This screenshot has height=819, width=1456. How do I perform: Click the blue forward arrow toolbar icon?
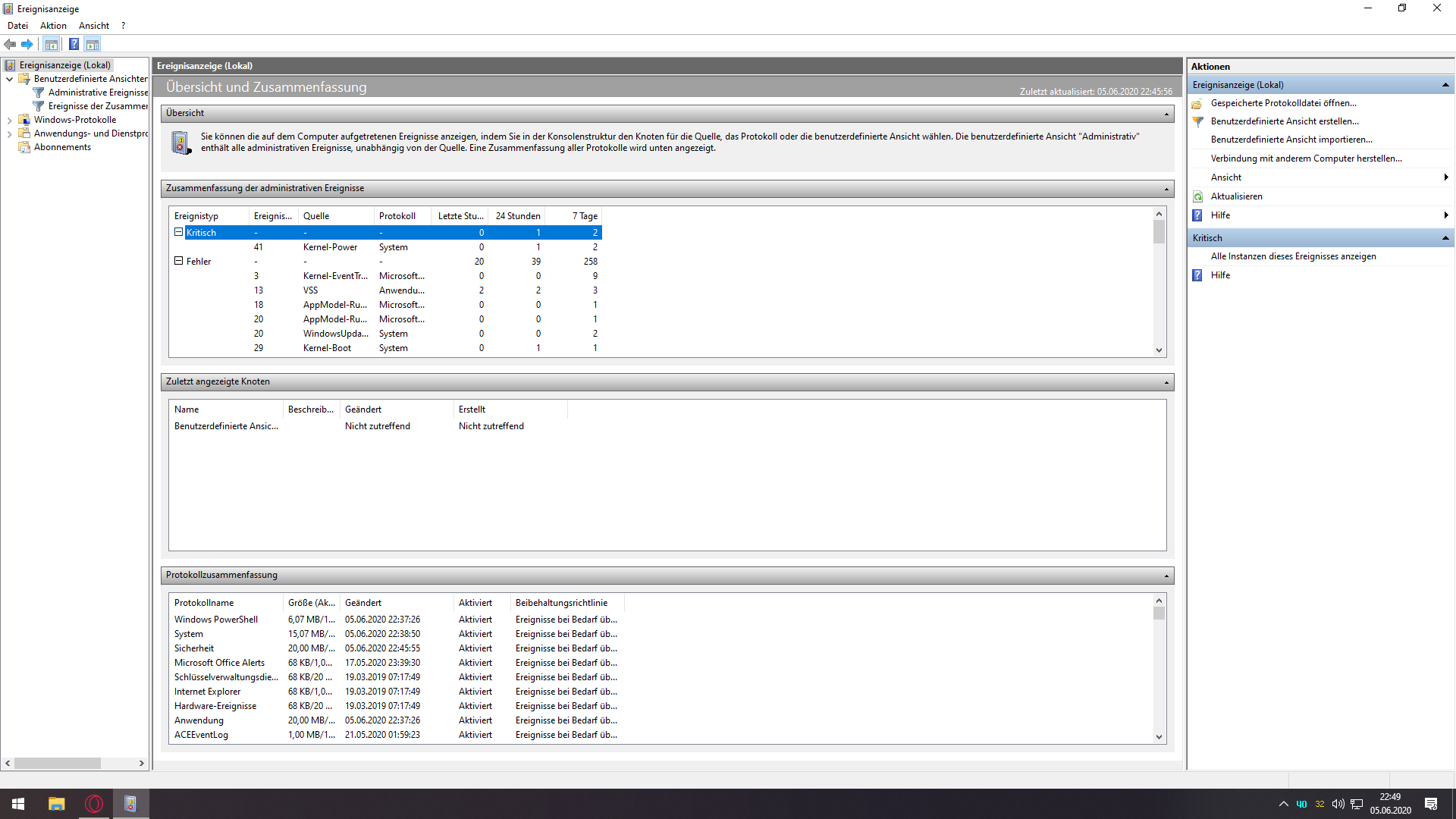27,44
